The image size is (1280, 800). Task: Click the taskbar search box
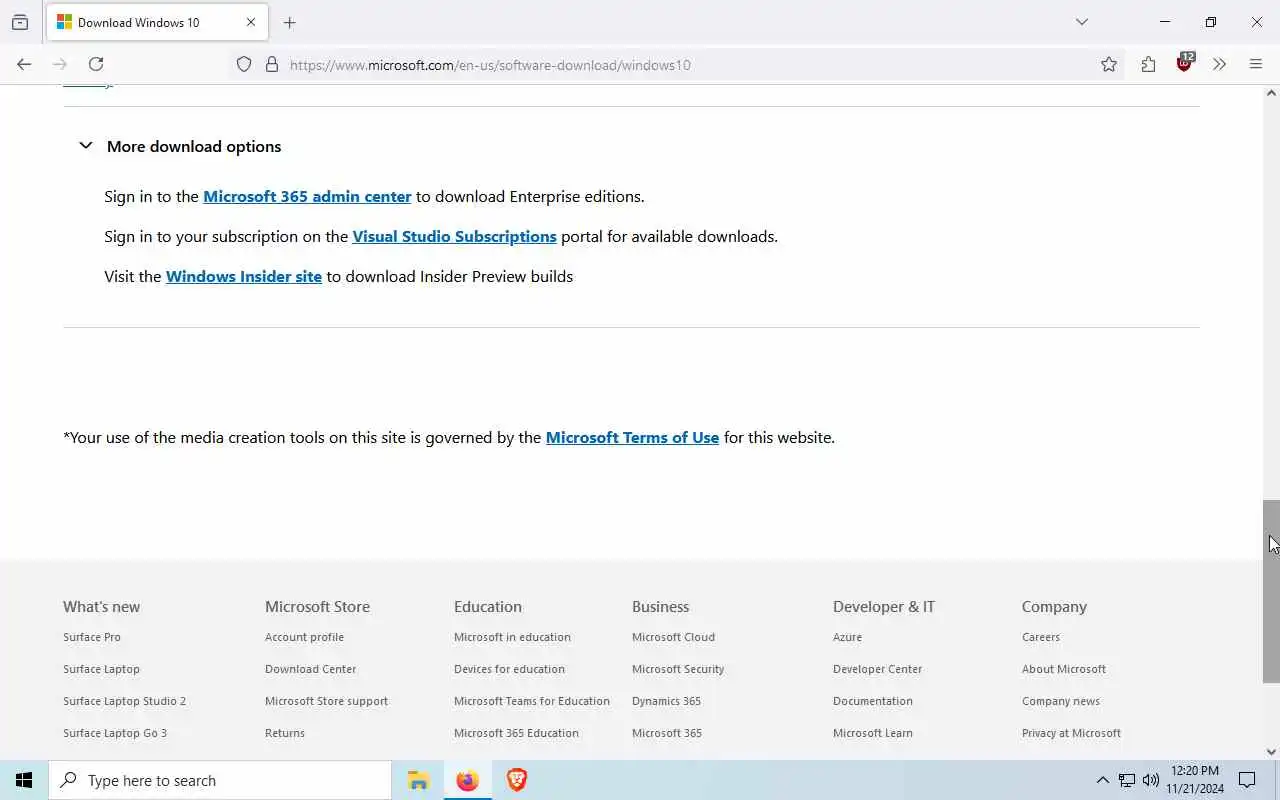[220, 780]
